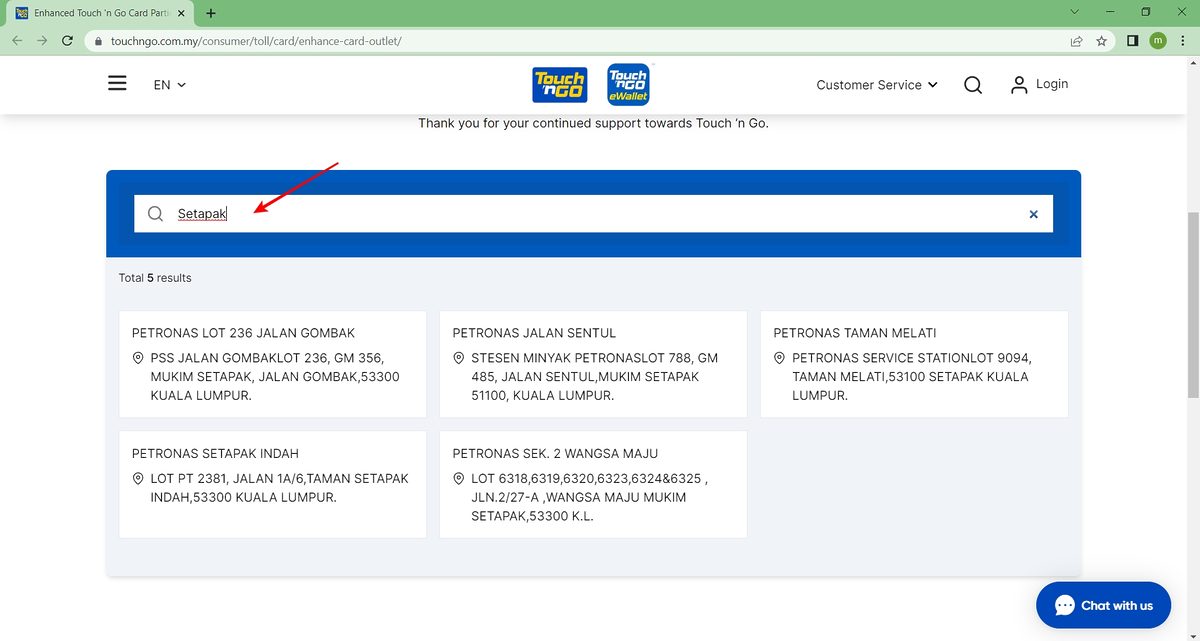Click the location pin for Taman Melati address
This screenshot has height=641, width=1200.
point(780,358)
